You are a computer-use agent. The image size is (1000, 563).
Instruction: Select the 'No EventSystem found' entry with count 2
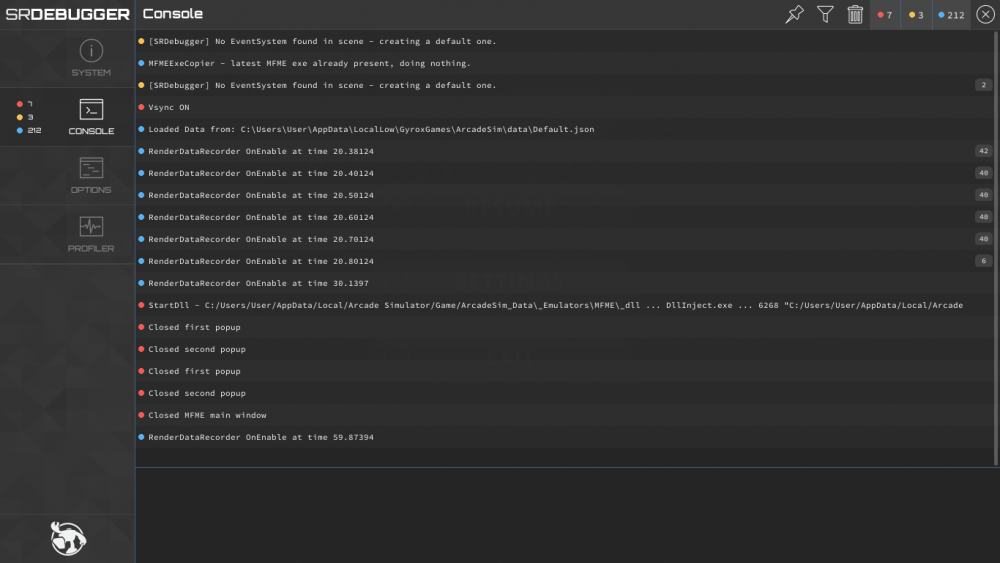(x=563, y=85)
